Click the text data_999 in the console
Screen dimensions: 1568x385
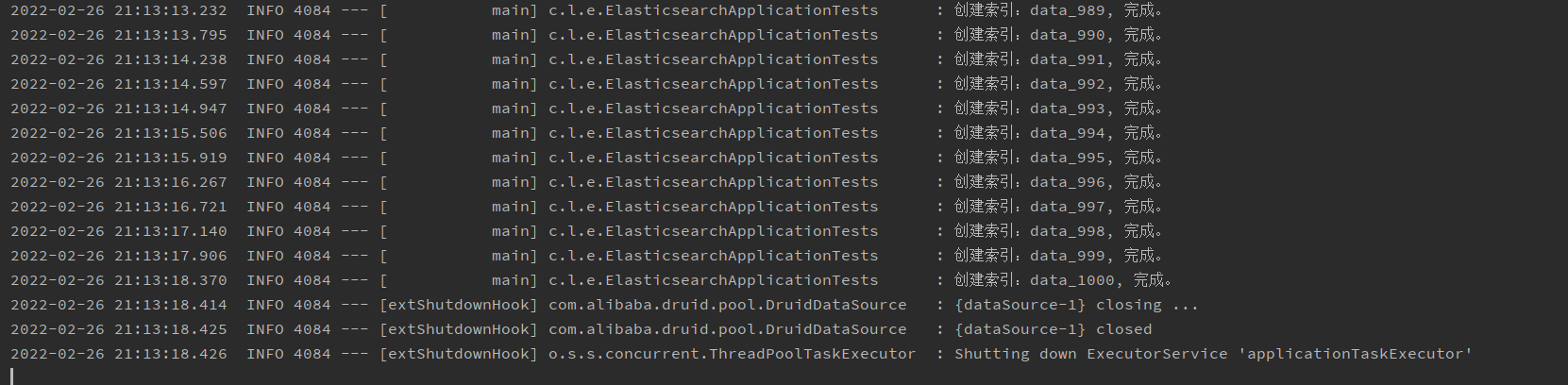pos(1067,256)
